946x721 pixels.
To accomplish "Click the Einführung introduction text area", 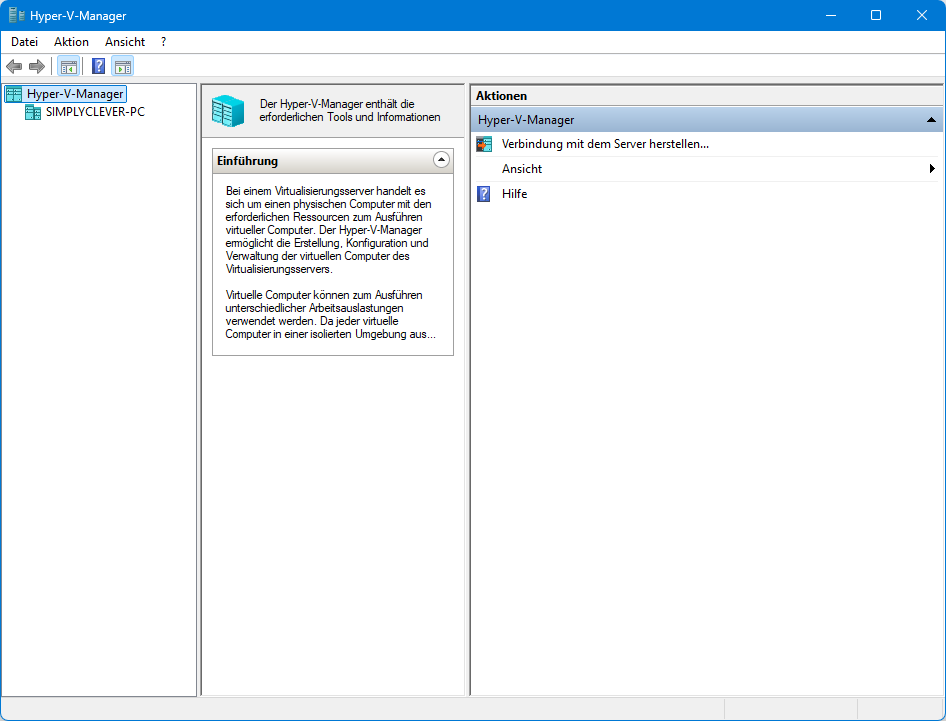I will click(x=331, y=262).
